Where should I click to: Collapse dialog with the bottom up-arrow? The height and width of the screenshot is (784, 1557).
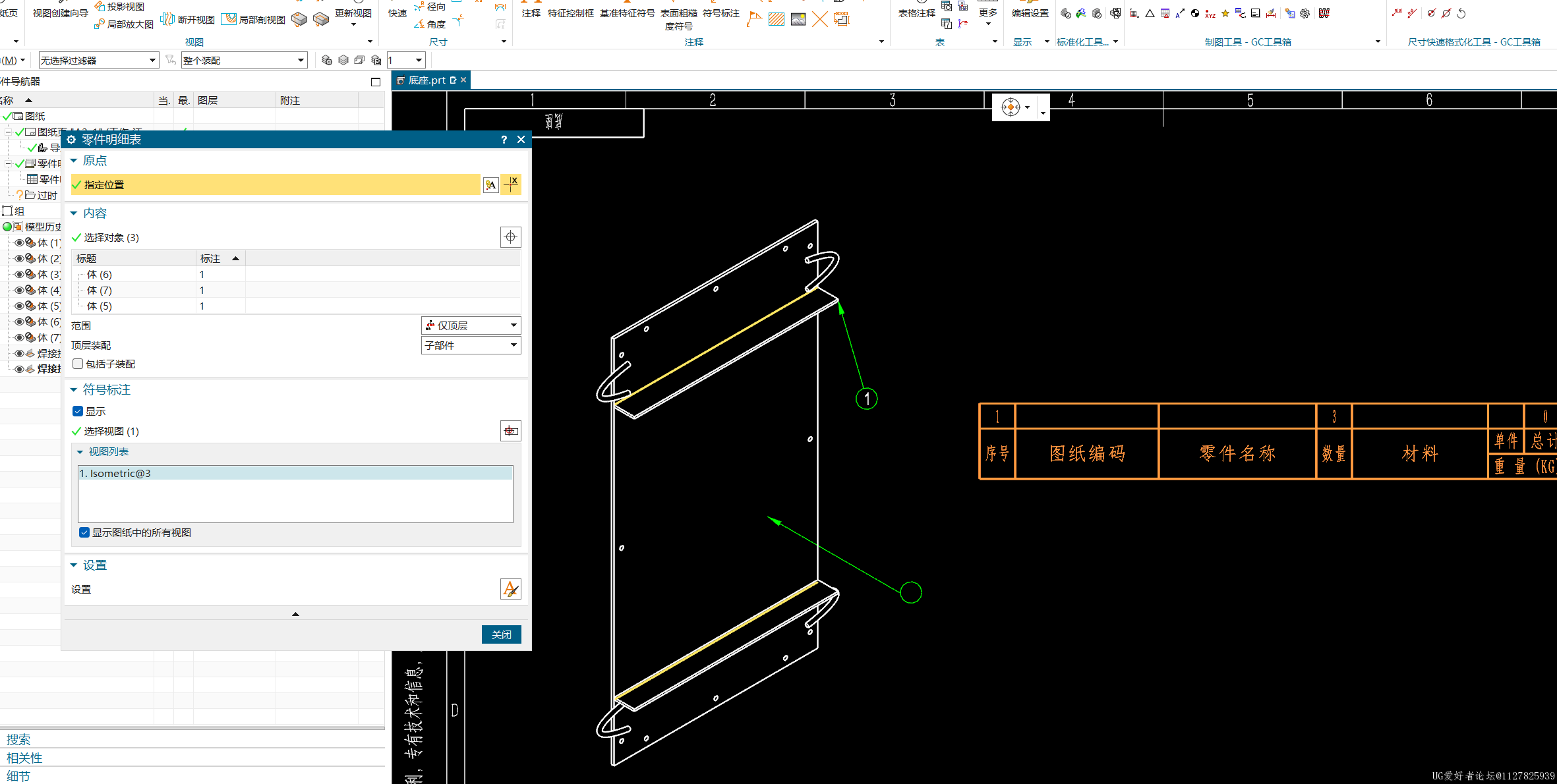click(295, 614)
